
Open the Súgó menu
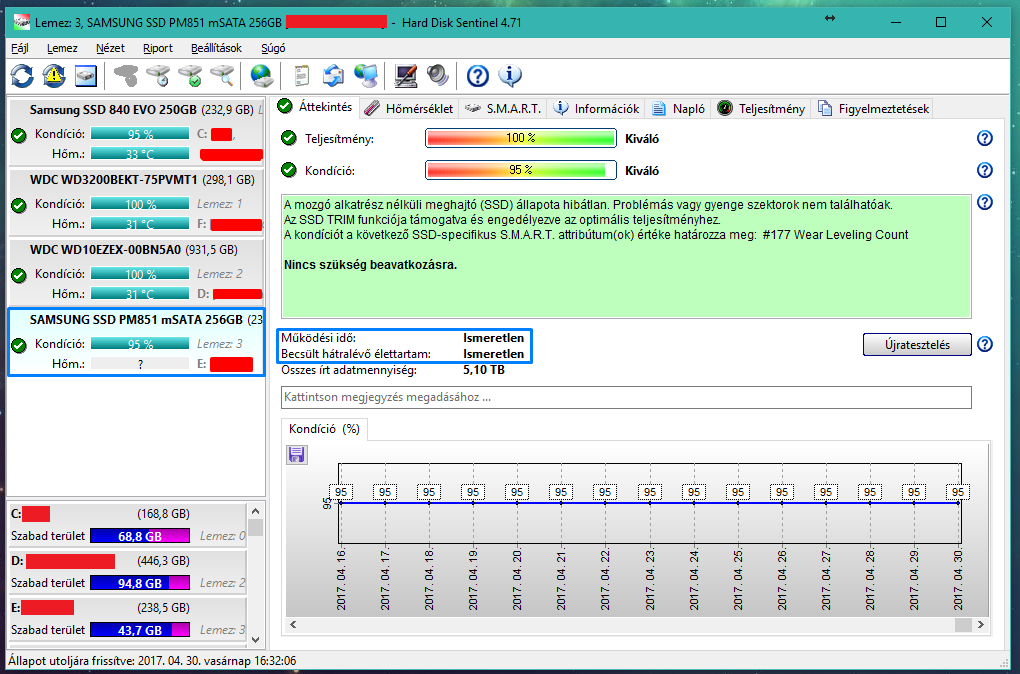(273, 48)
